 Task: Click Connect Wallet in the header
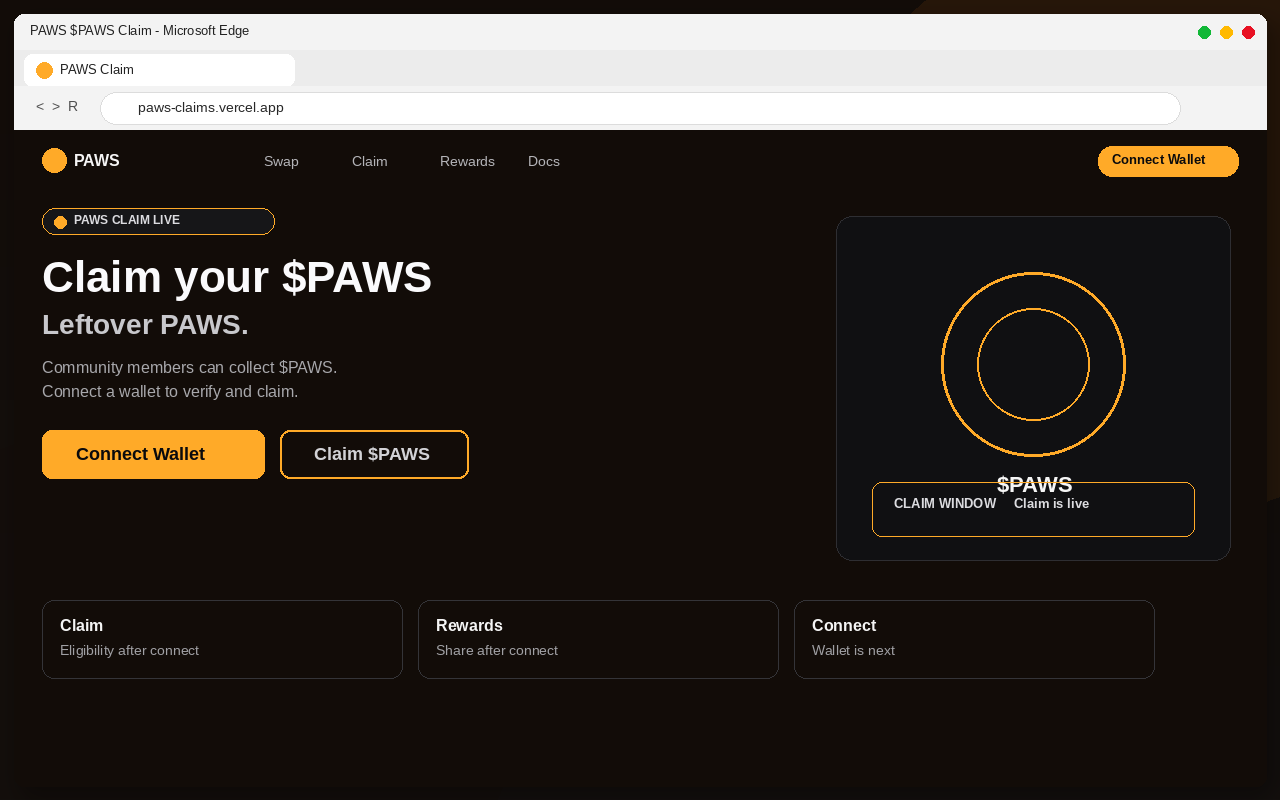[1168, 161]
